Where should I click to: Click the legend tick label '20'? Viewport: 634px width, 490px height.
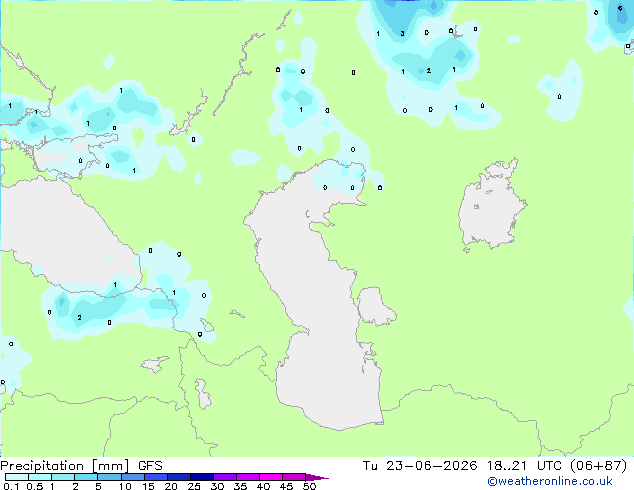tap(171, 486)
